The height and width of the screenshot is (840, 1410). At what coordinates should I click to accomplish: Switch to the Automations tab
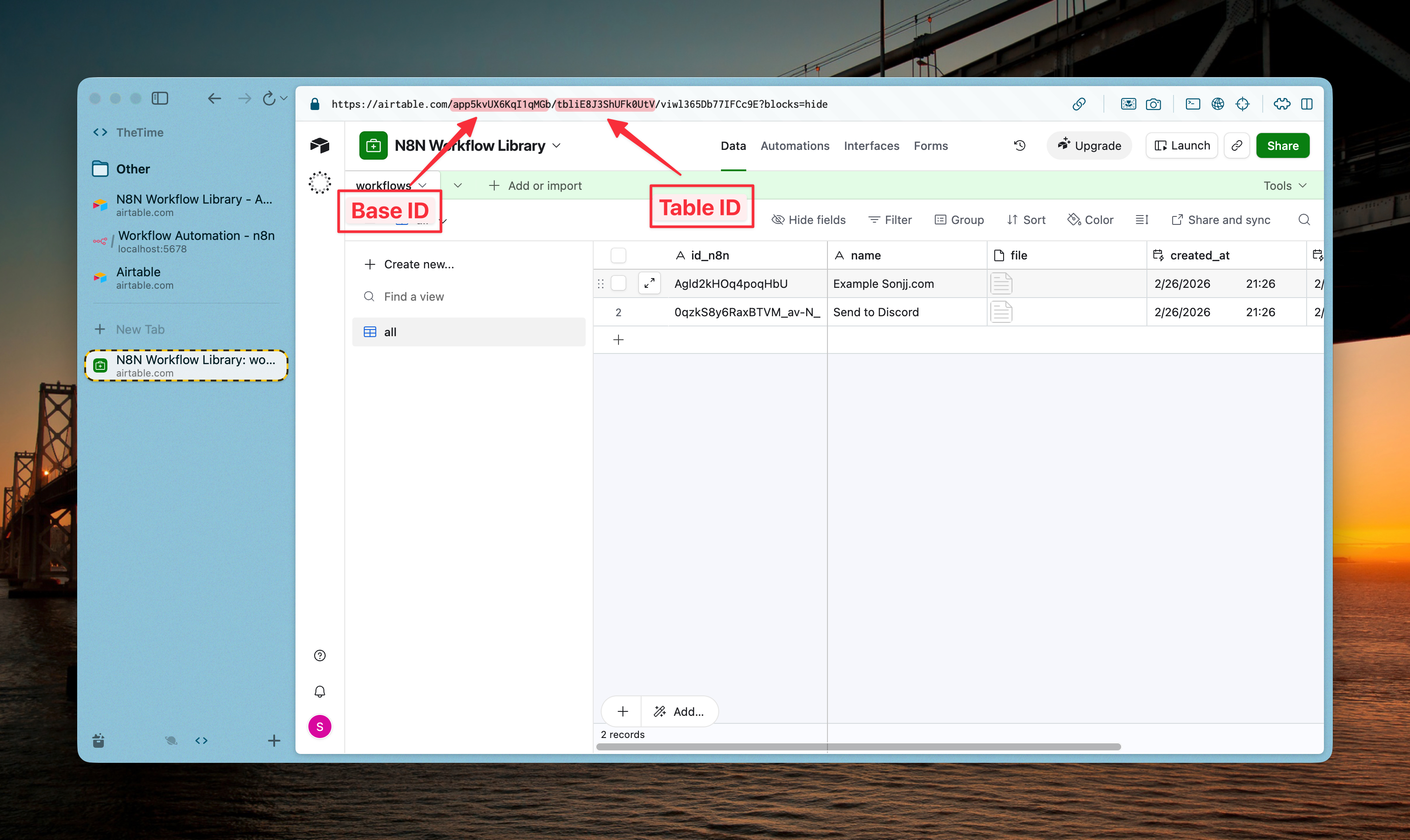795,145
